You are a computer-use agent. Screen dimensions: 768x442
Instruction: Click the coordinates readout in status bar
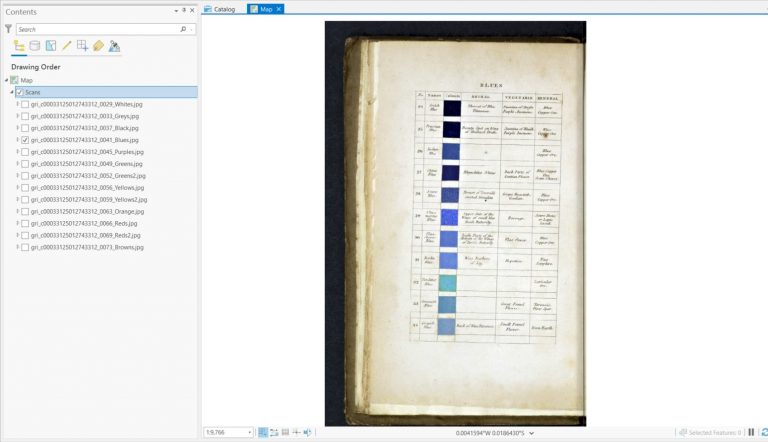coord(490,433)
